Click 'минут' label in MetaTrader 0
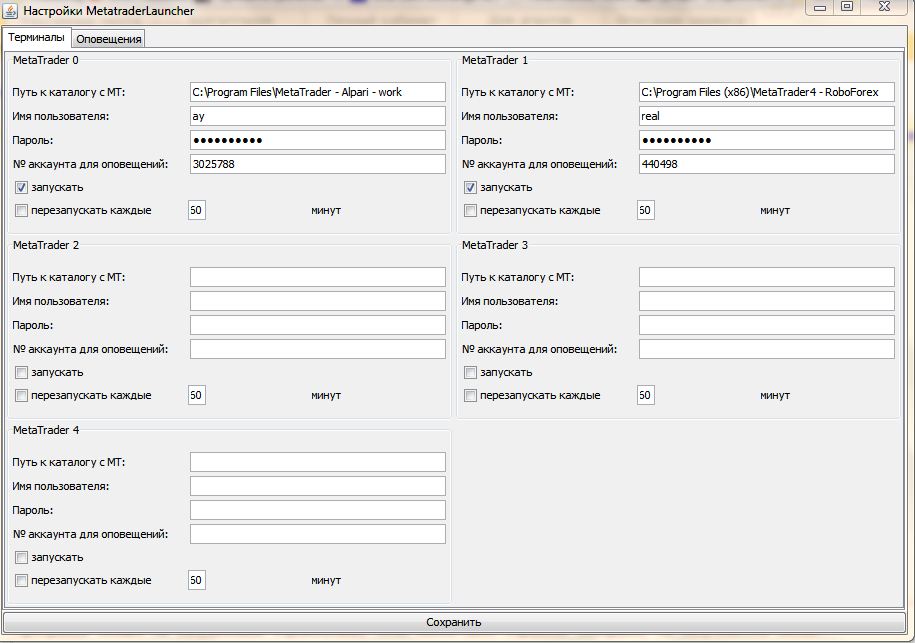This screenshot has width=915, height=643. [x=326, y=211]
